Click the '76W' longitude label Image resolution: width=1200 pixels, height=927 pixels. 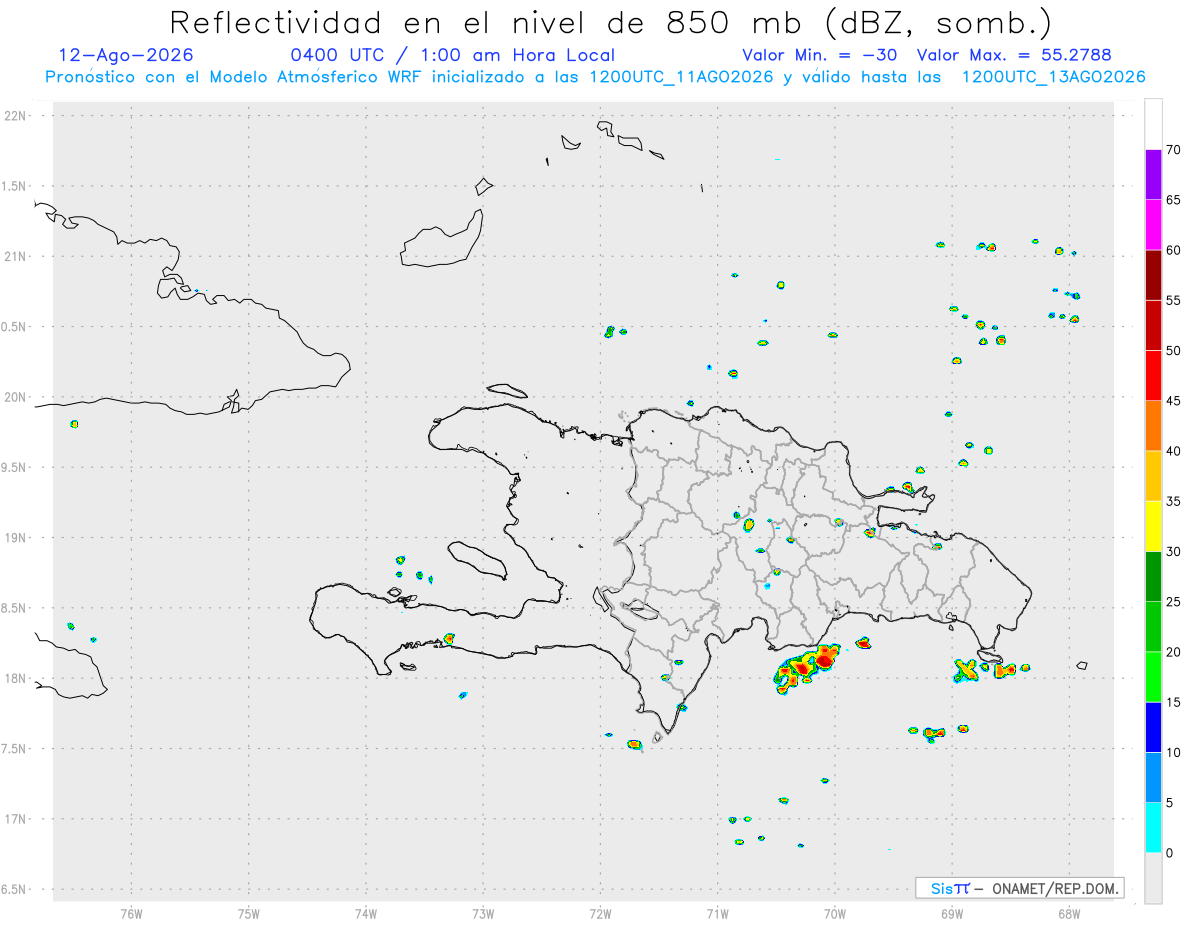pos(131,913)
